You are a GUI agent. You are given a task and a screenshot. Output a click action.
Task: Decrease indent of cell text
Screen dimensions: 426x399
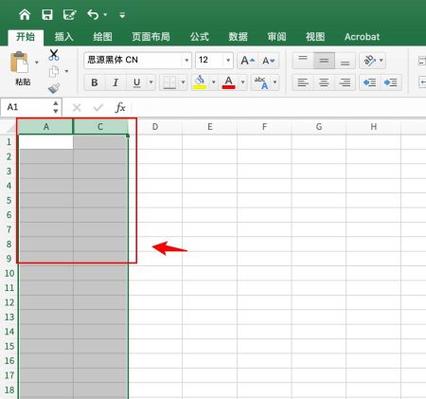370,82
